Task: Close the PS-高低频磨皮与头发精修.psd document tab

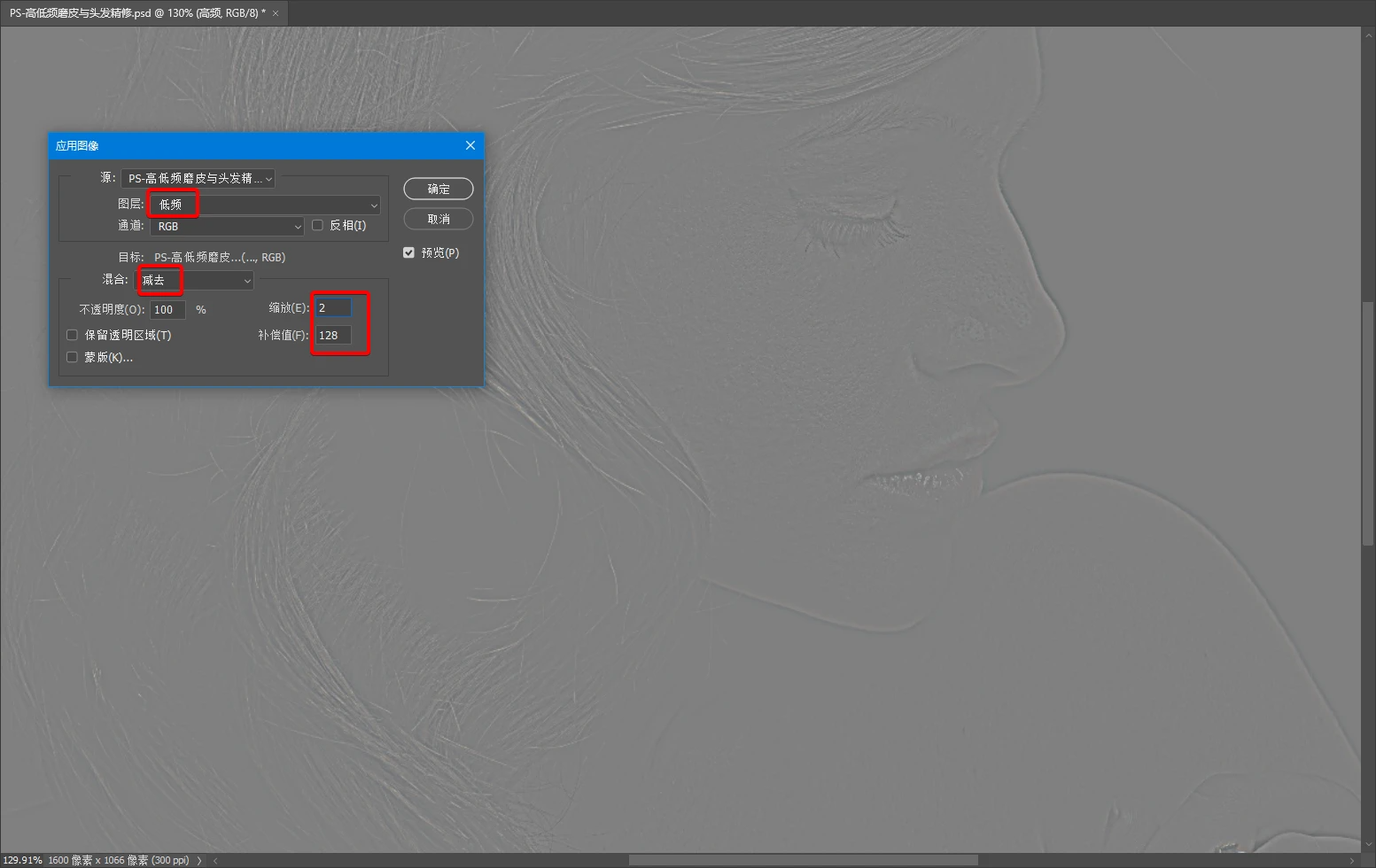Action: [276, 13]
